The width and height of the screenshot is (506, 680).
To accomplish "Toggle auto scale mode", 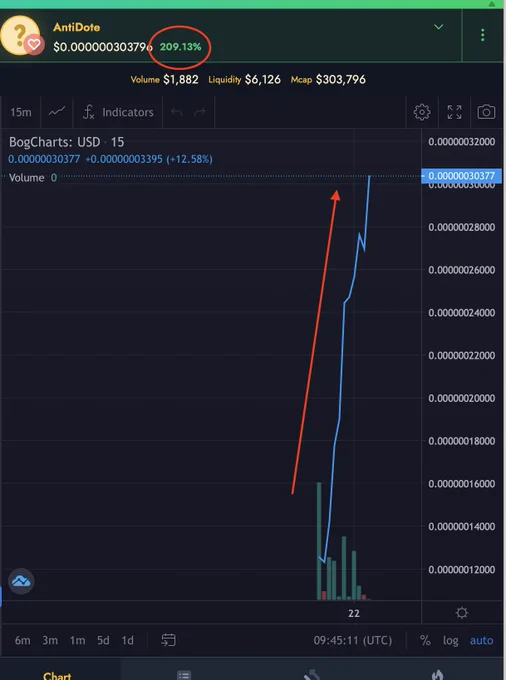I will 481,640.
